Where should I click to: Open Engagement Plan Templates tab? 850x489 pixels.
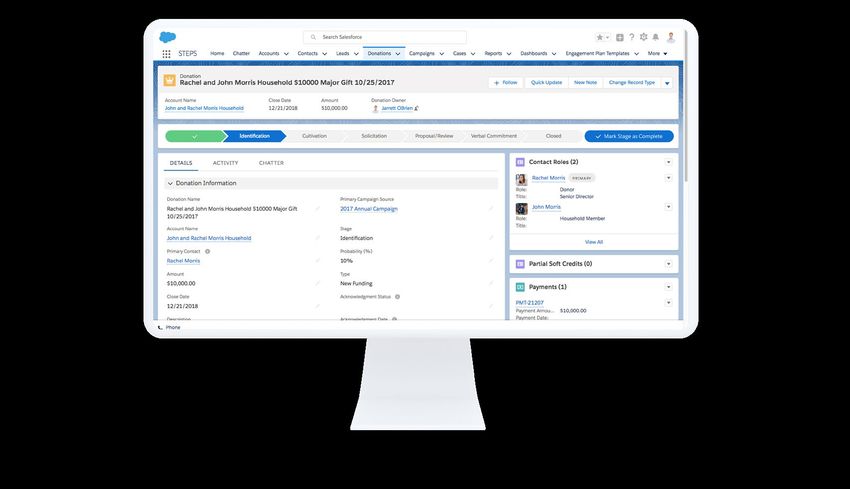597,53
